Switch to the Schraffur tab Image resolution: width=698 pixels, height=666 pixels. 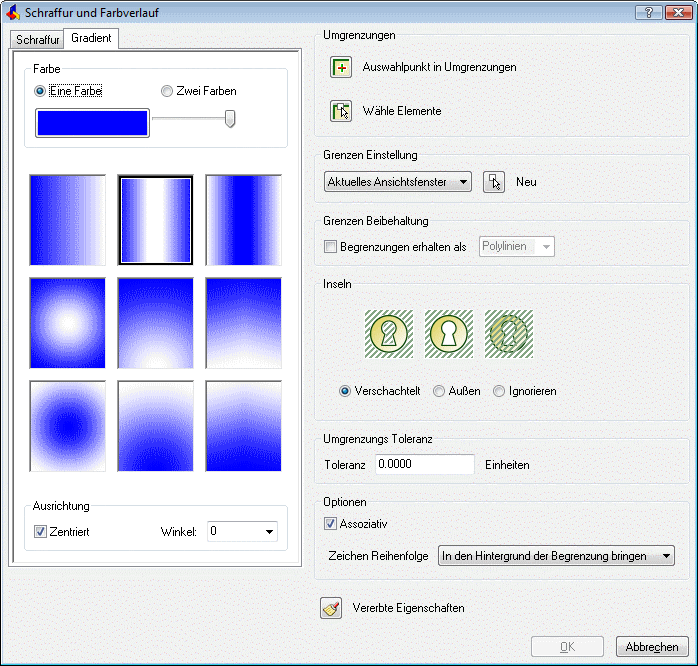(x=37, y=40)
